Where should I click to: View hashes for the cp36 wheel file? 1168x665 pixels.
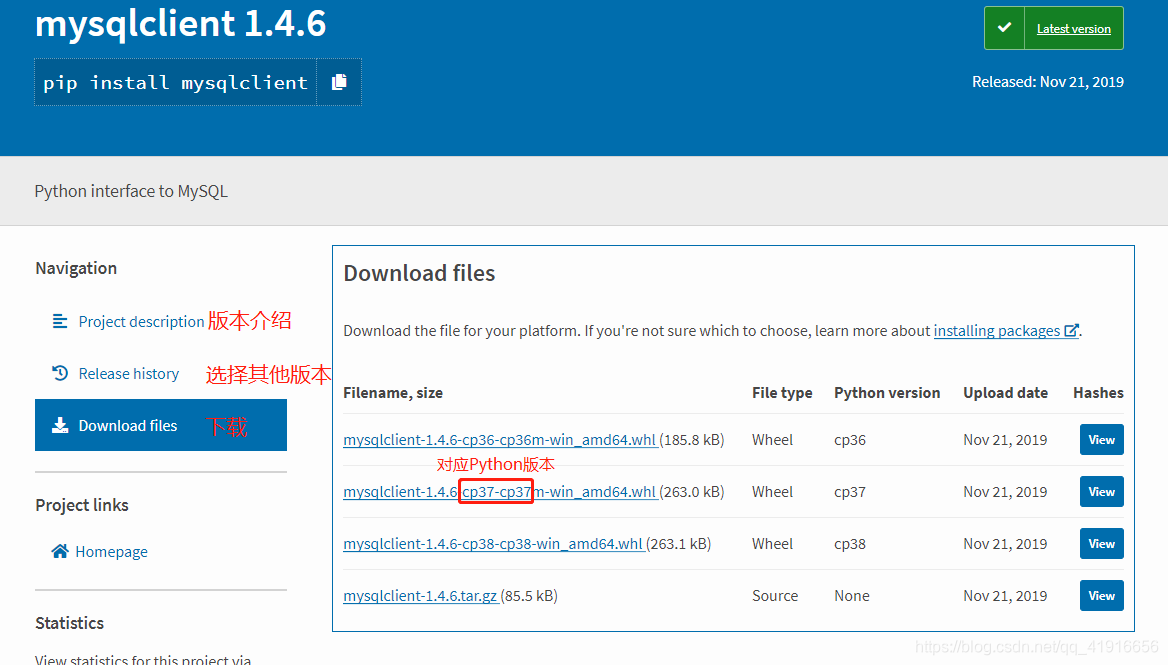[1101, 439]
